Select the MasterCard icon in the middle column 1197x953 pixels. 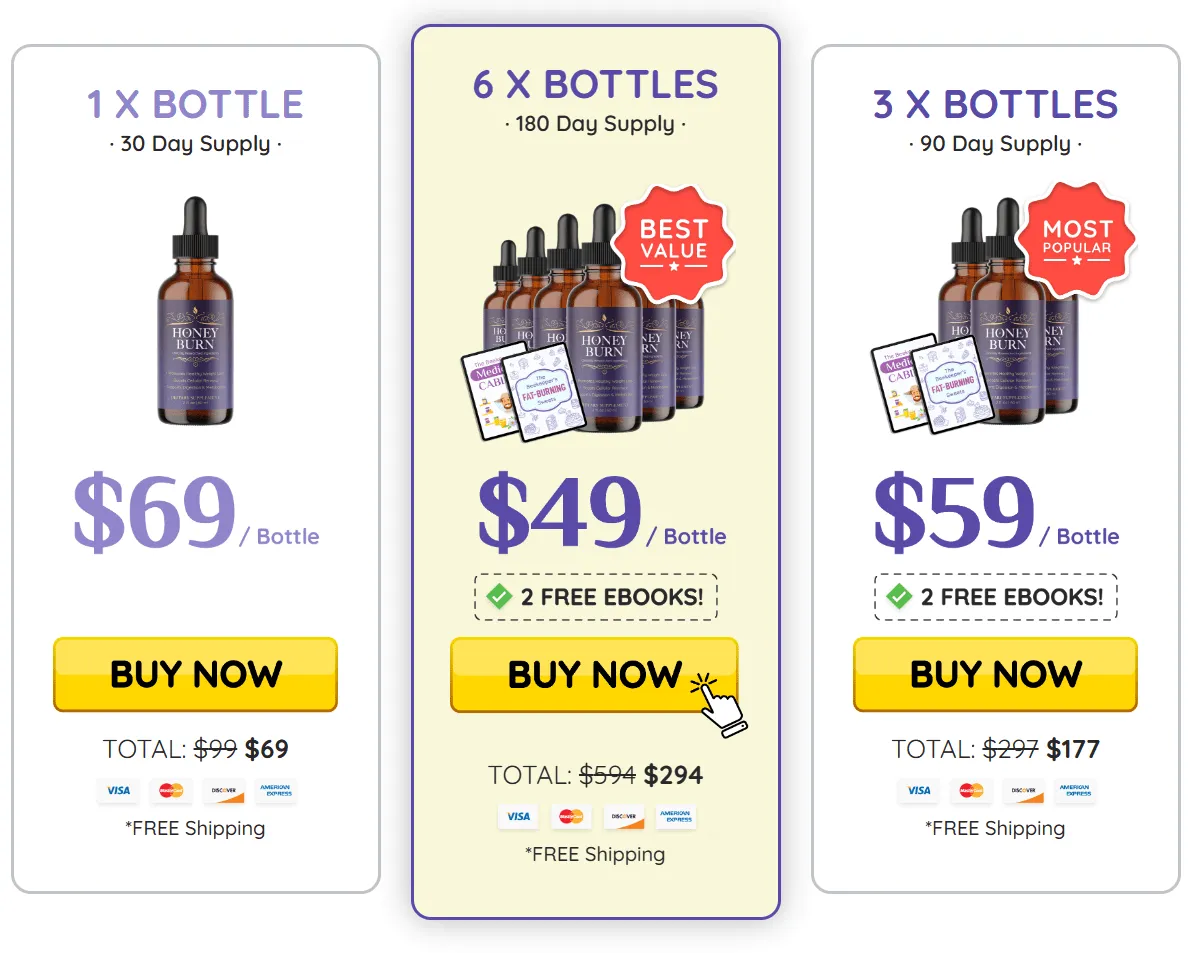(570, 817)
